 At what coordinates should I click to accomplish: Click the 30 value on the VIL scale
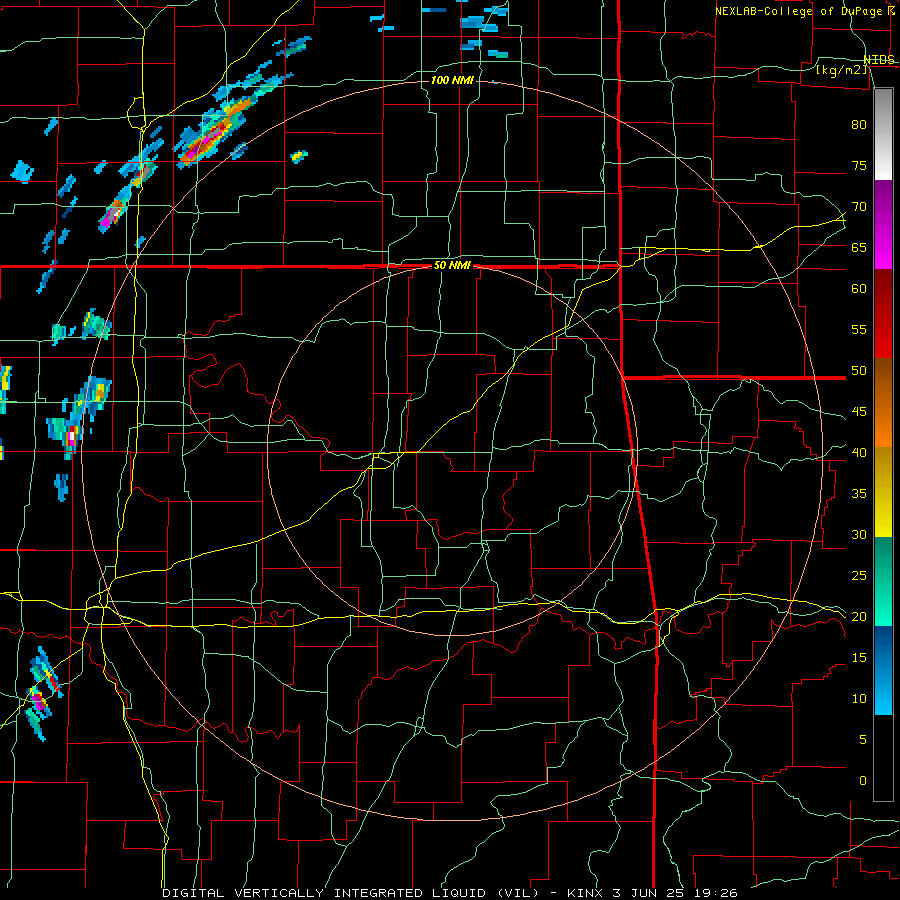pos(859,535)
